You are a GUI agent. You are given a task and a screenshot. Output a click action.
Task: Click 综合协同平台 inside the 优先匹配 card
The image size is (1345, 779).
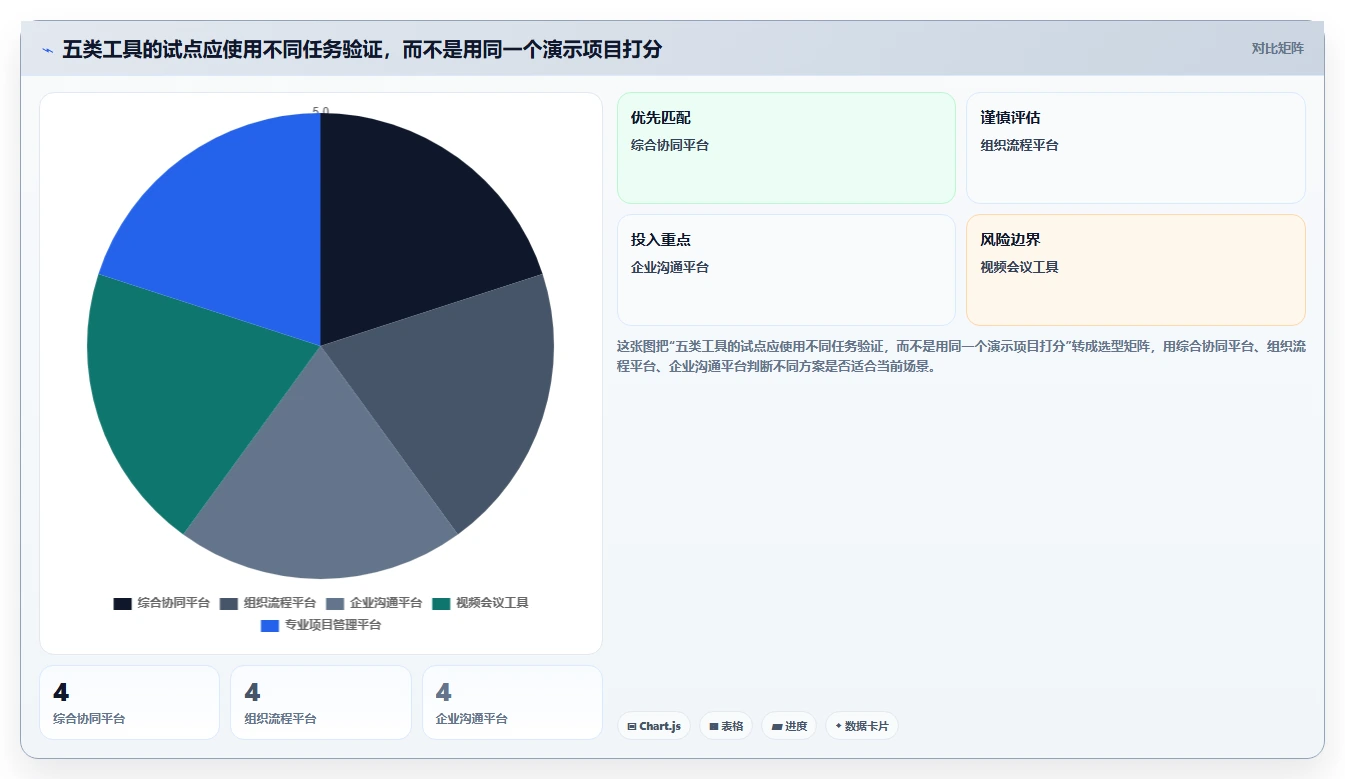[x=670, y=145]
